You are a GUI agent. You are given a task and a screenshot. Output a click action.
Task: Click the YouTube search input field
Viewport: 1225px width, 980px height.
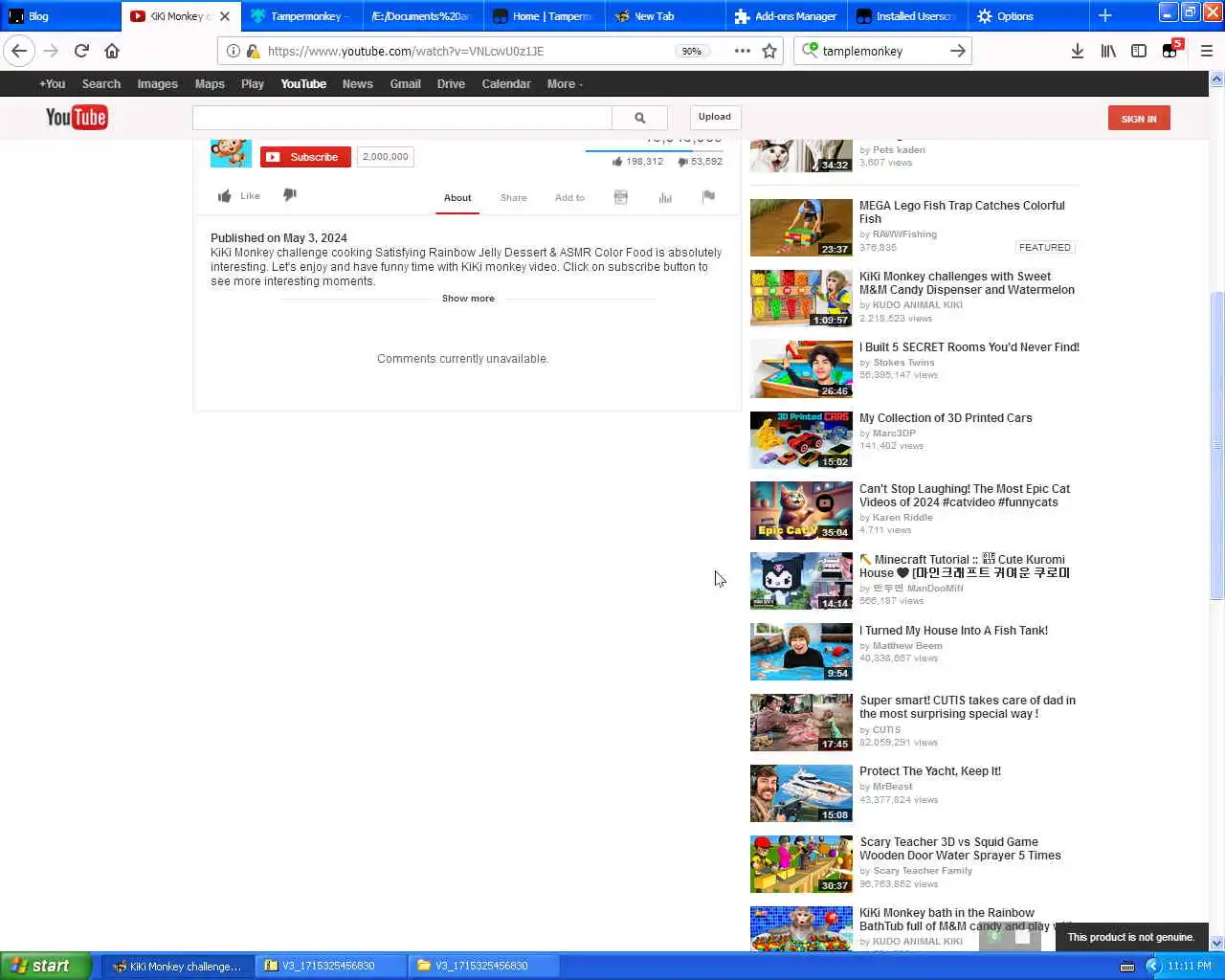402,118
